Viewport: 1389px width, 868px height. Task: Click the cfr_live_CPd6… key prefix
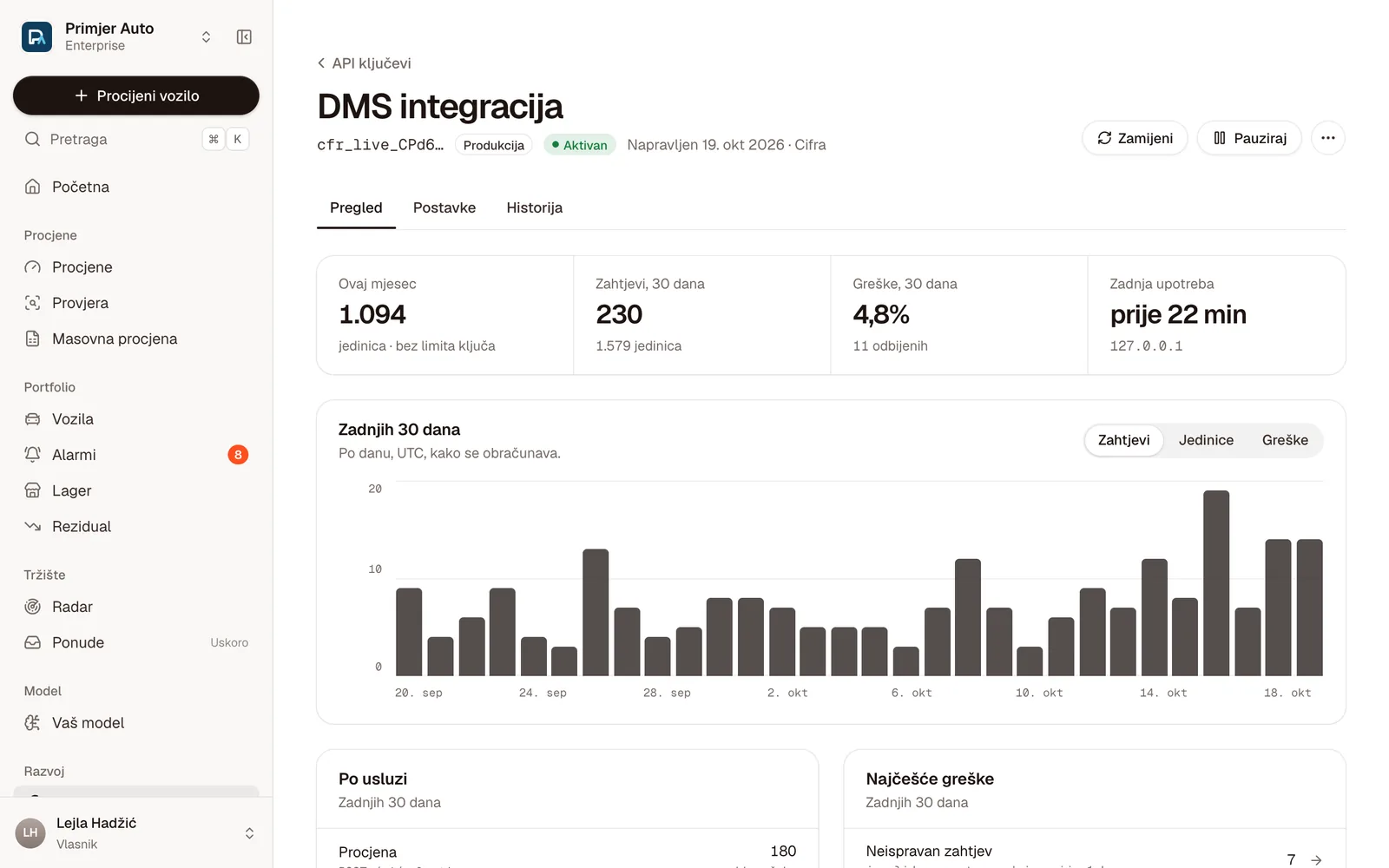point(380,145)
